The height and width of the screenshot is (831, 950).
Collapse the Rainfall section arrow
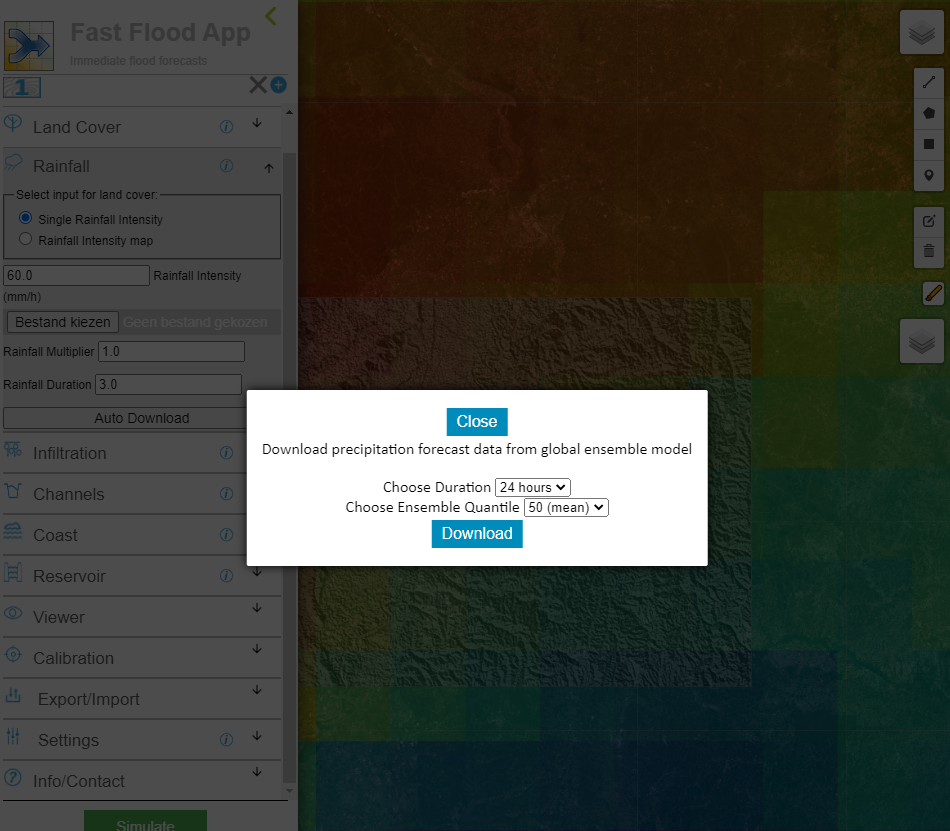point(268,168)
